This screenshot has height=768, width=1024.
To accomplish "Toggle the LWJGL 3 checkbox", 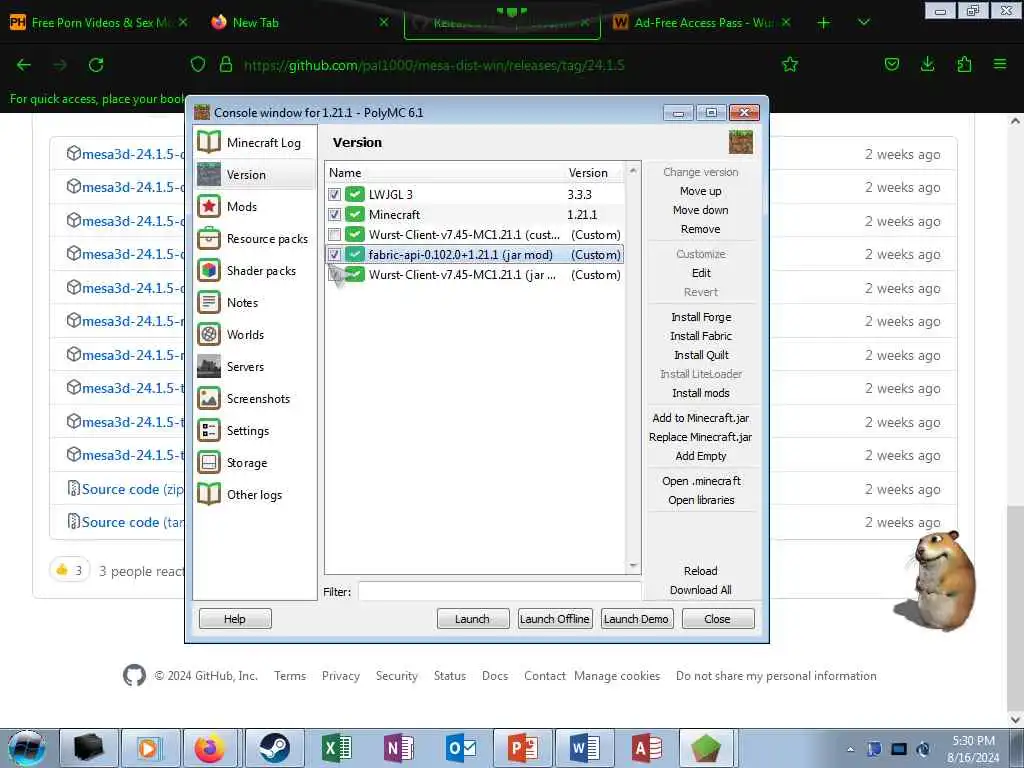I will click(334, 195).
